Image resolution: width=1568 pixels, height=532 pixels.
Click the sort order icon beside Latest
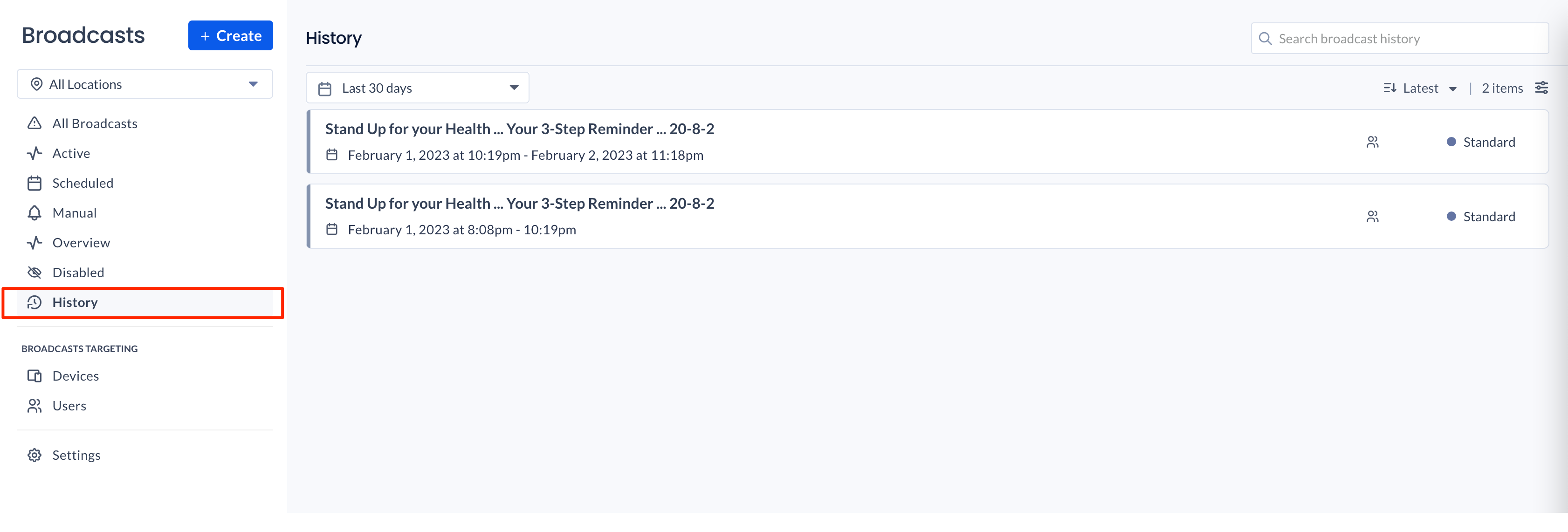pos(1389,88)
